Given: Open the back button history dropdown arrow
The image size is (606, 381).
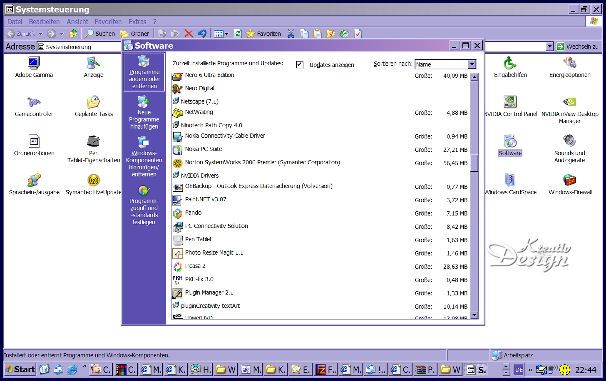Looking at the screenshot, I should [x=40, y=34].
